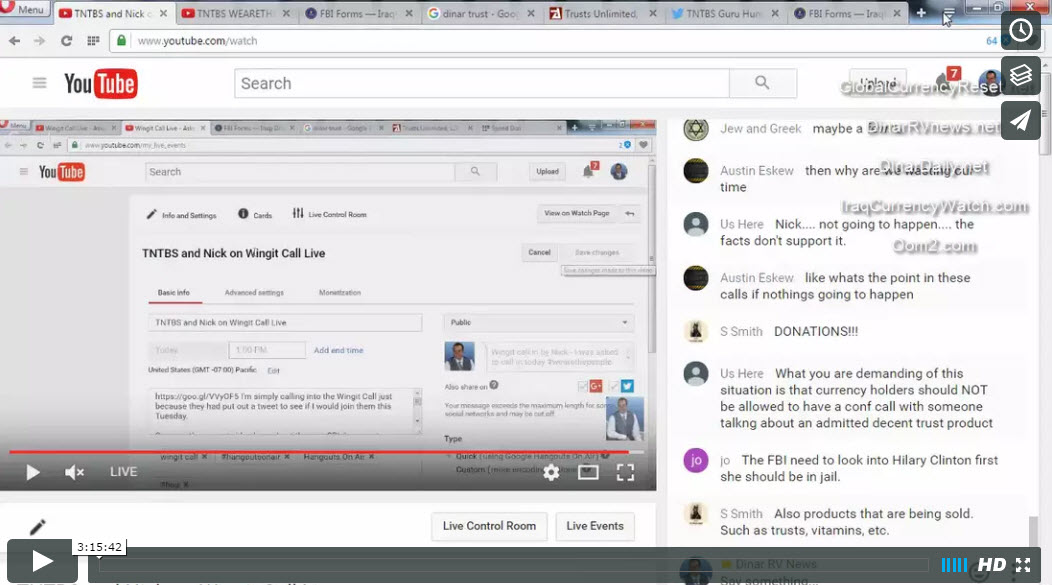Adjust the Vimeo volume bars

(953, 565)
